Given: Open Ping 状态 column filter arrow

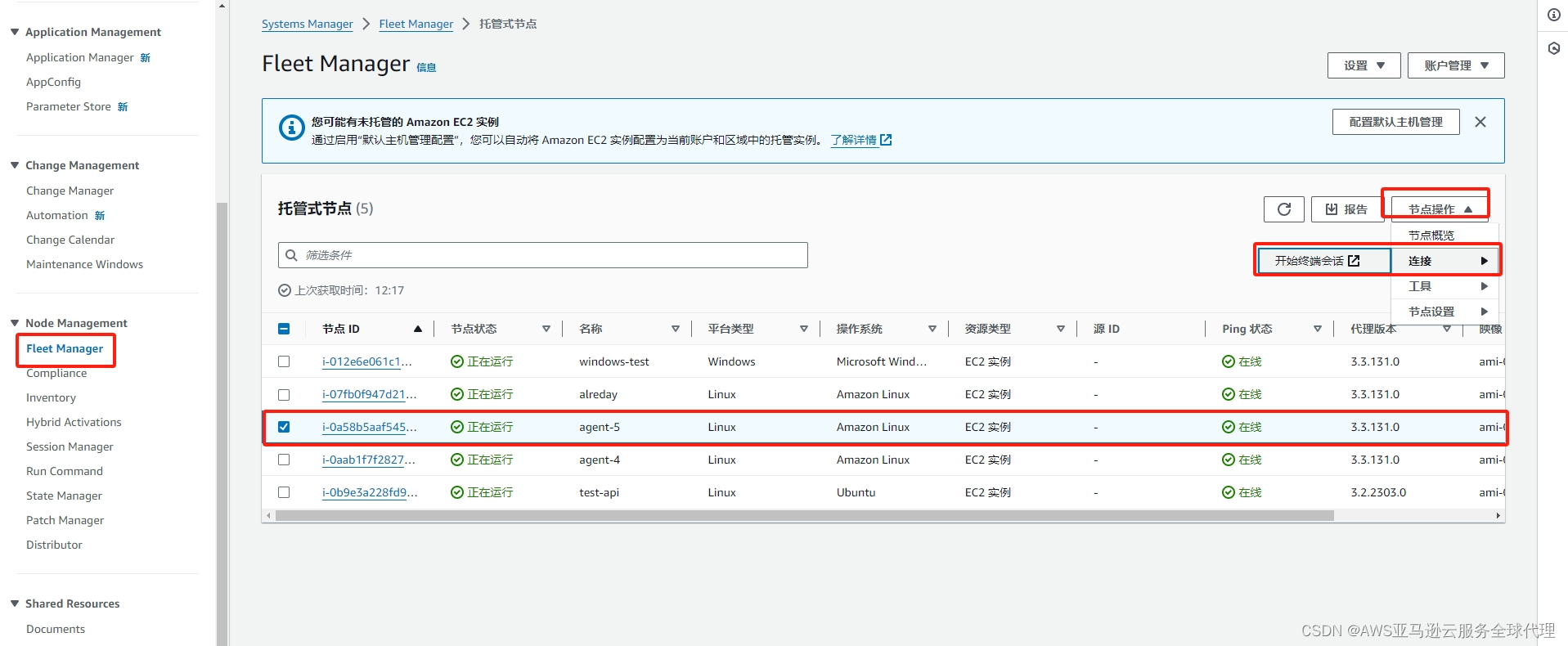Looking at the screenshot, I should (x=1318, y=329).
